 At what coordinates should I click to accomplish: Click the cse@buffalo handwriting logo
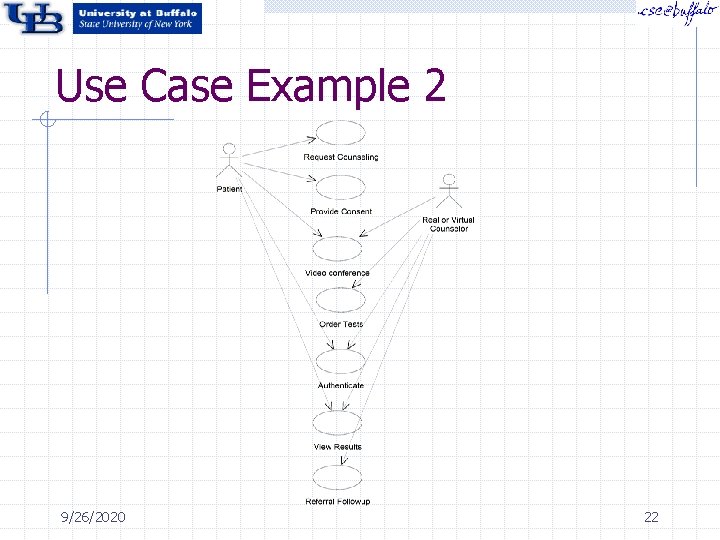(677, 13)
